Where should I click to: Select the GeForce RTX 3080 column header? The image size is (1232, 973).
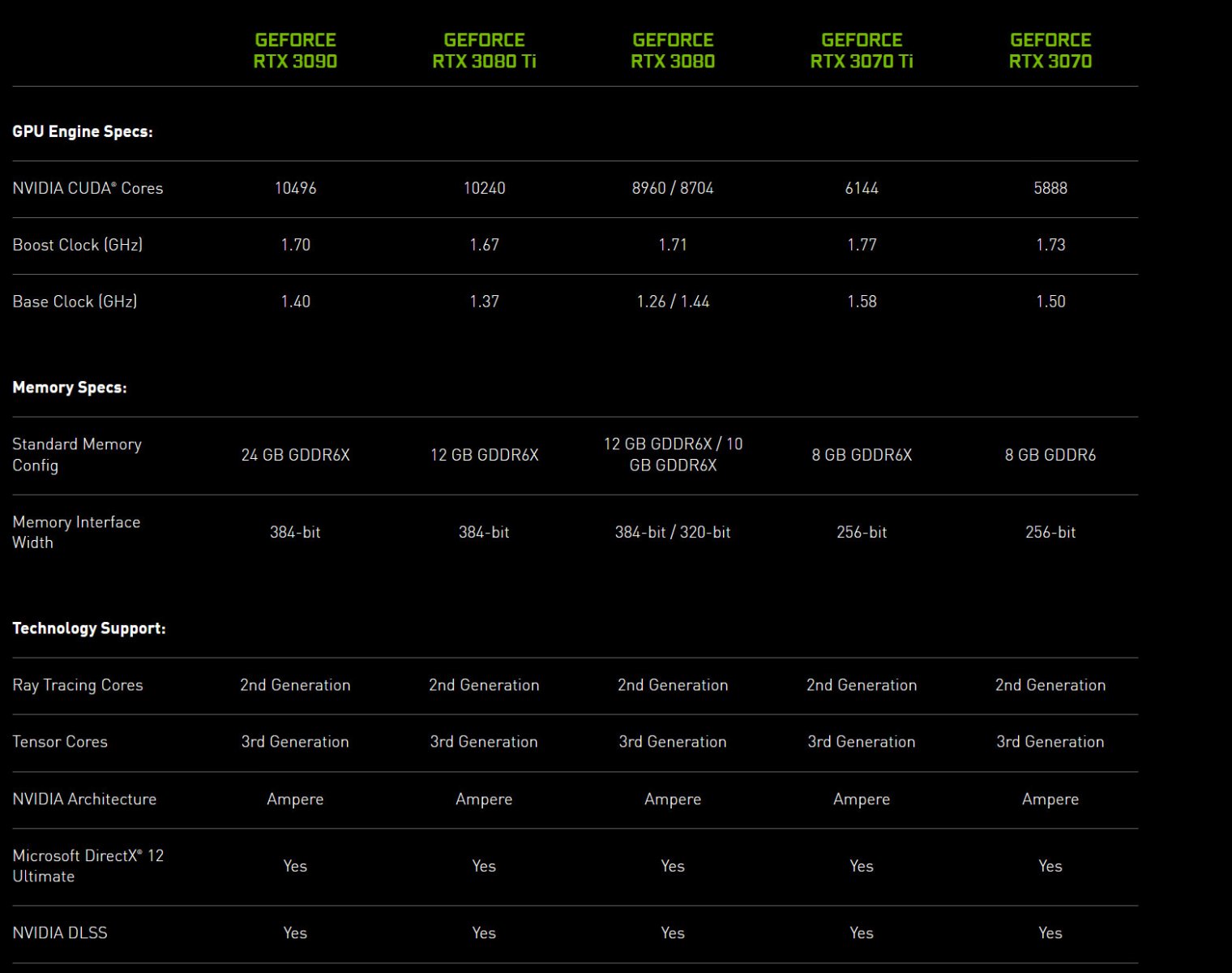[x=673, y=50]
